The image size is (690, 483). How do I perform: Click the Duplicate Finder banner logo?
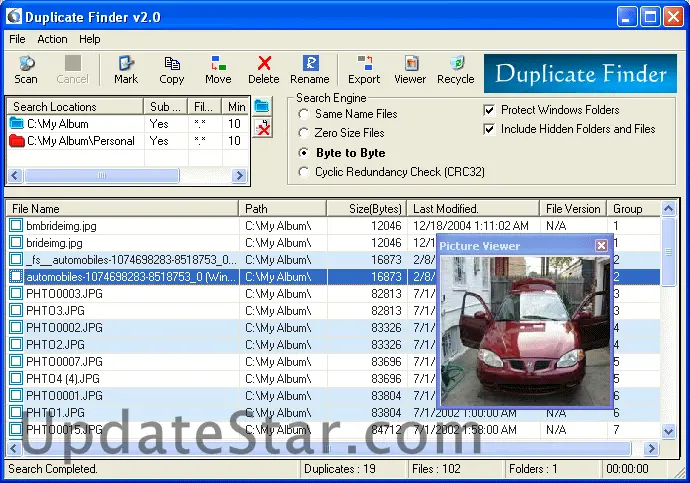tap(580, 73)
